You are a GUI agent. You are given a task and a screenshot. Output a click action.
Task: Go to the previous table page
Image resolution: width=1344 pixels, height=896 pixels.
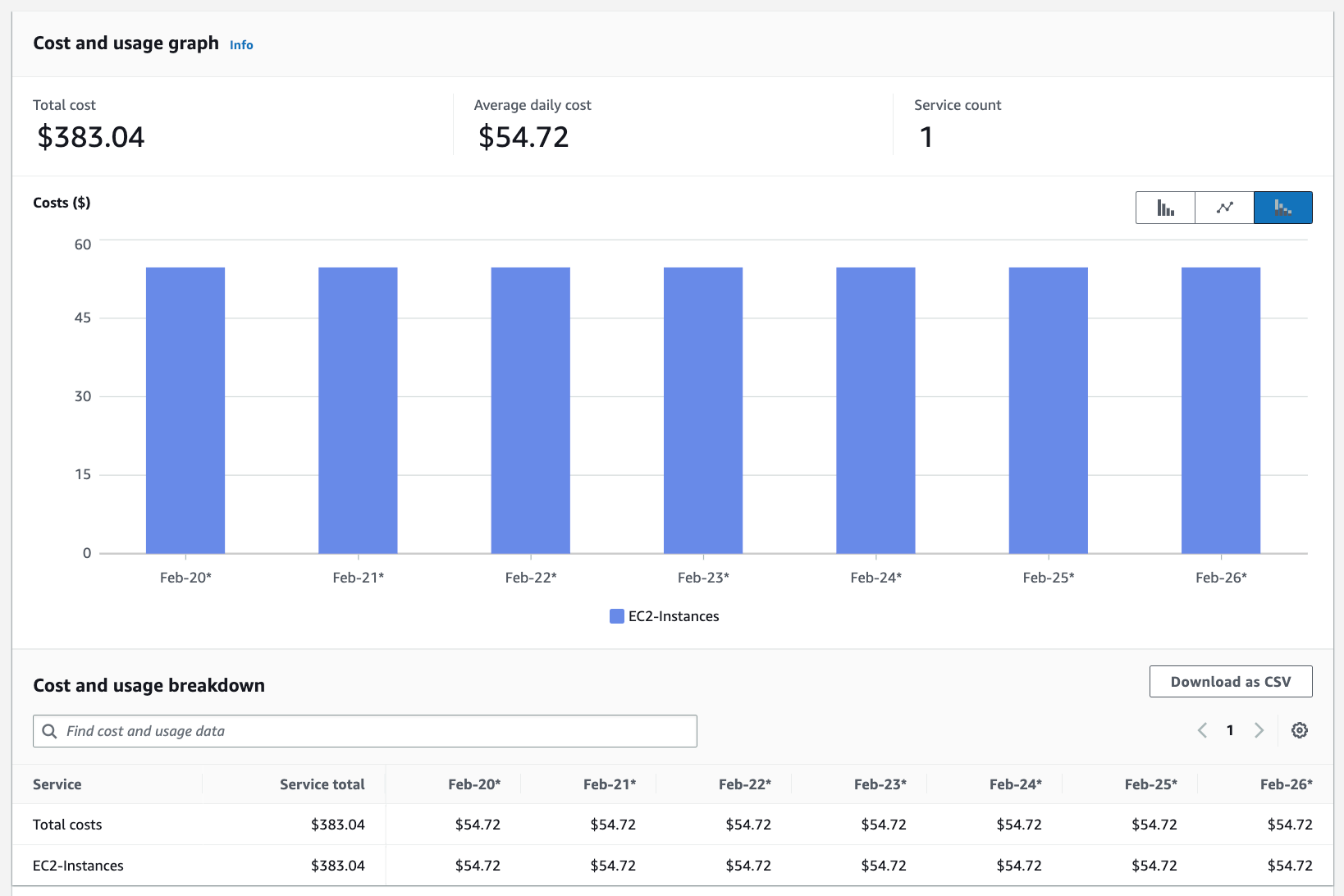pos(1202,730)
